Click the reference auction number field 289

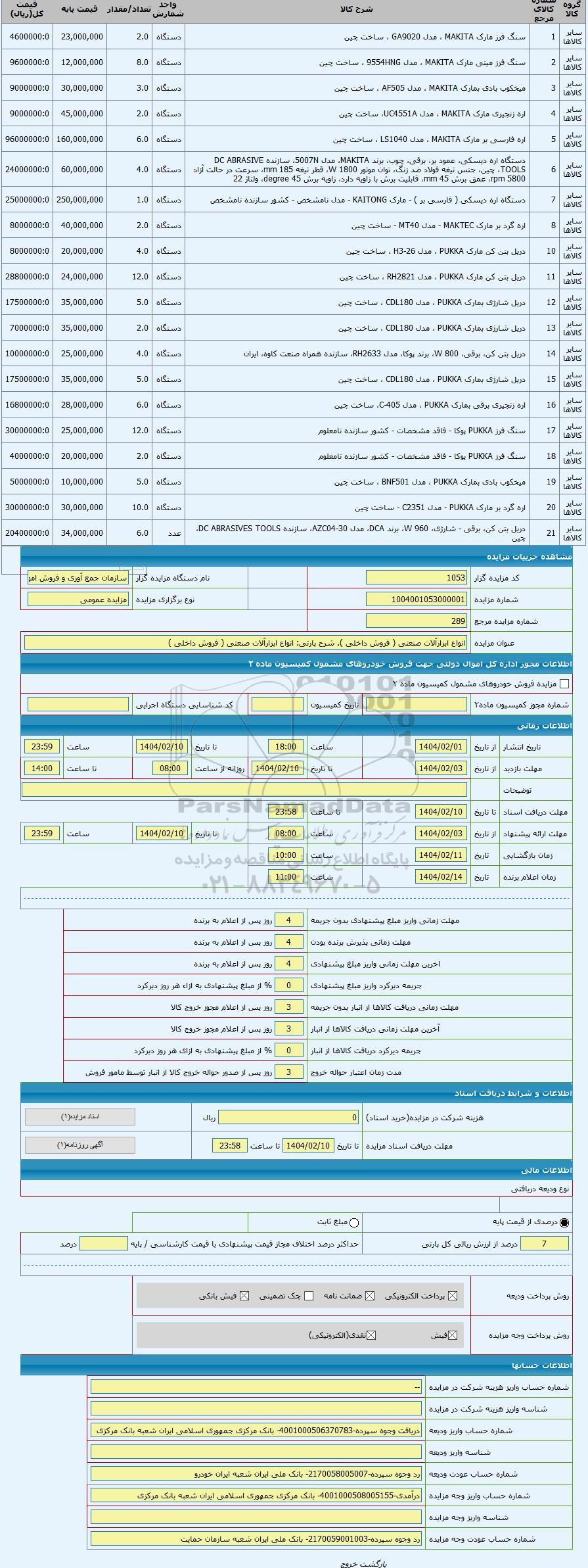coord(417,621)
